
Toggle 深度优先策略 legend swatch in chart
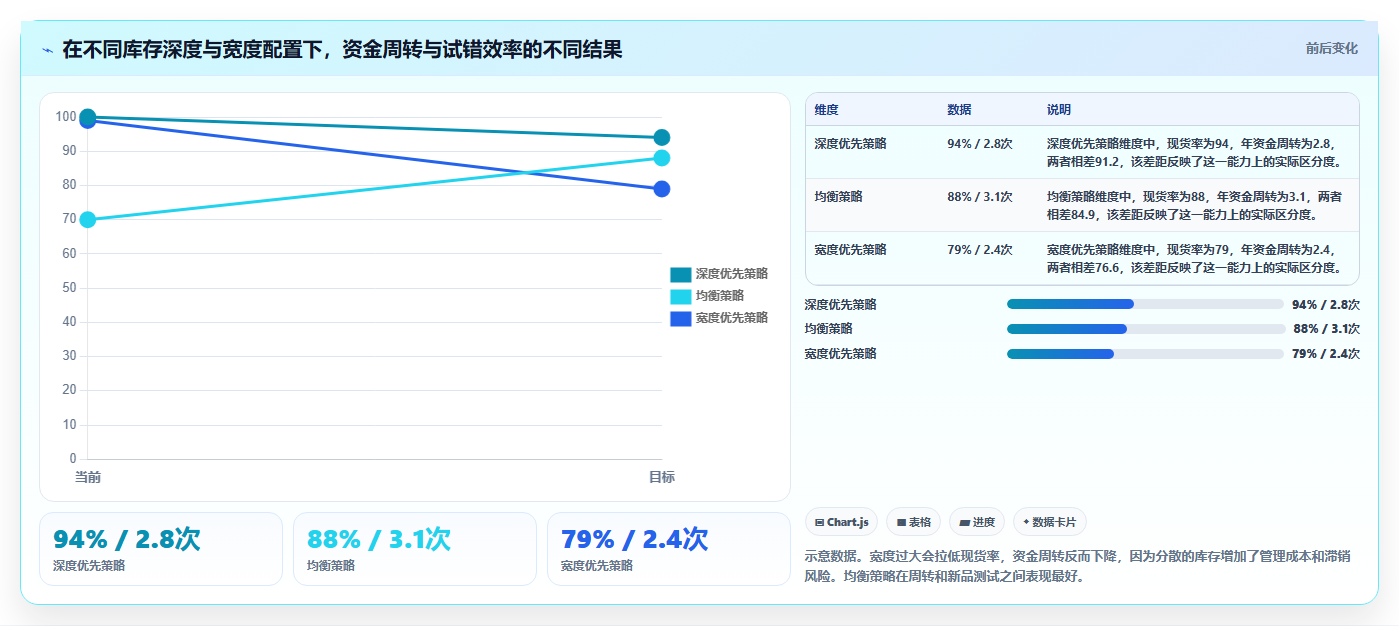[680, 274]
